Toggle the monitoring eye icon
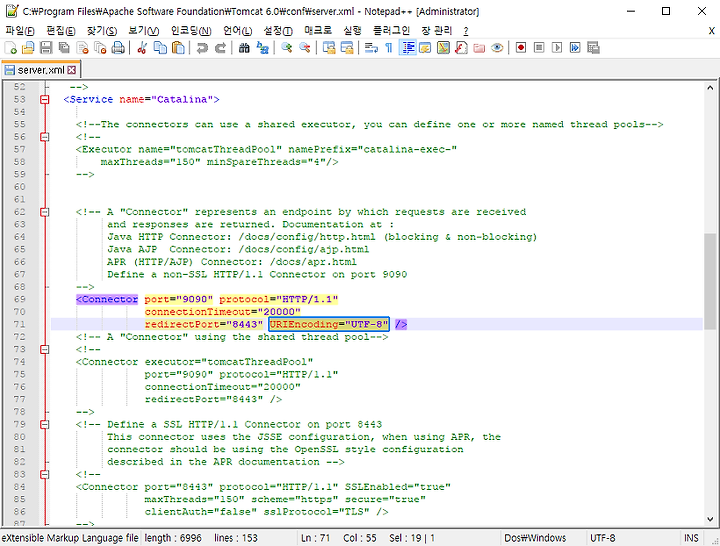Image resolution: width=720 pixels, height=546 pixels. [x=497, y=47]
